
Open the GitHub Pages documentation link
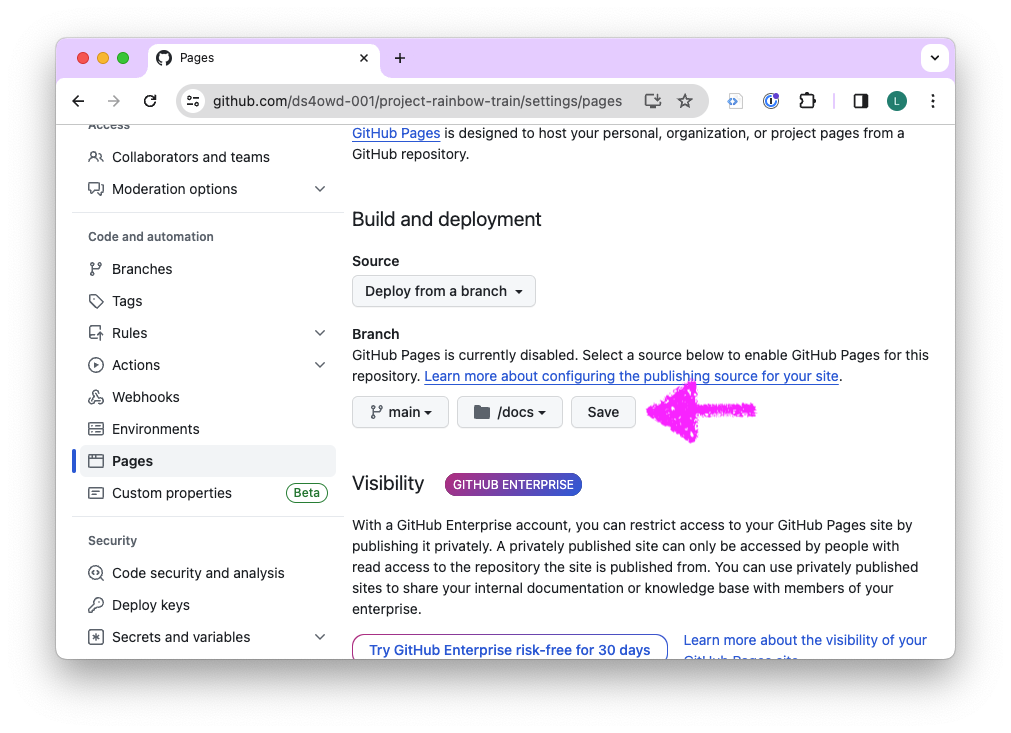point(396,133)
